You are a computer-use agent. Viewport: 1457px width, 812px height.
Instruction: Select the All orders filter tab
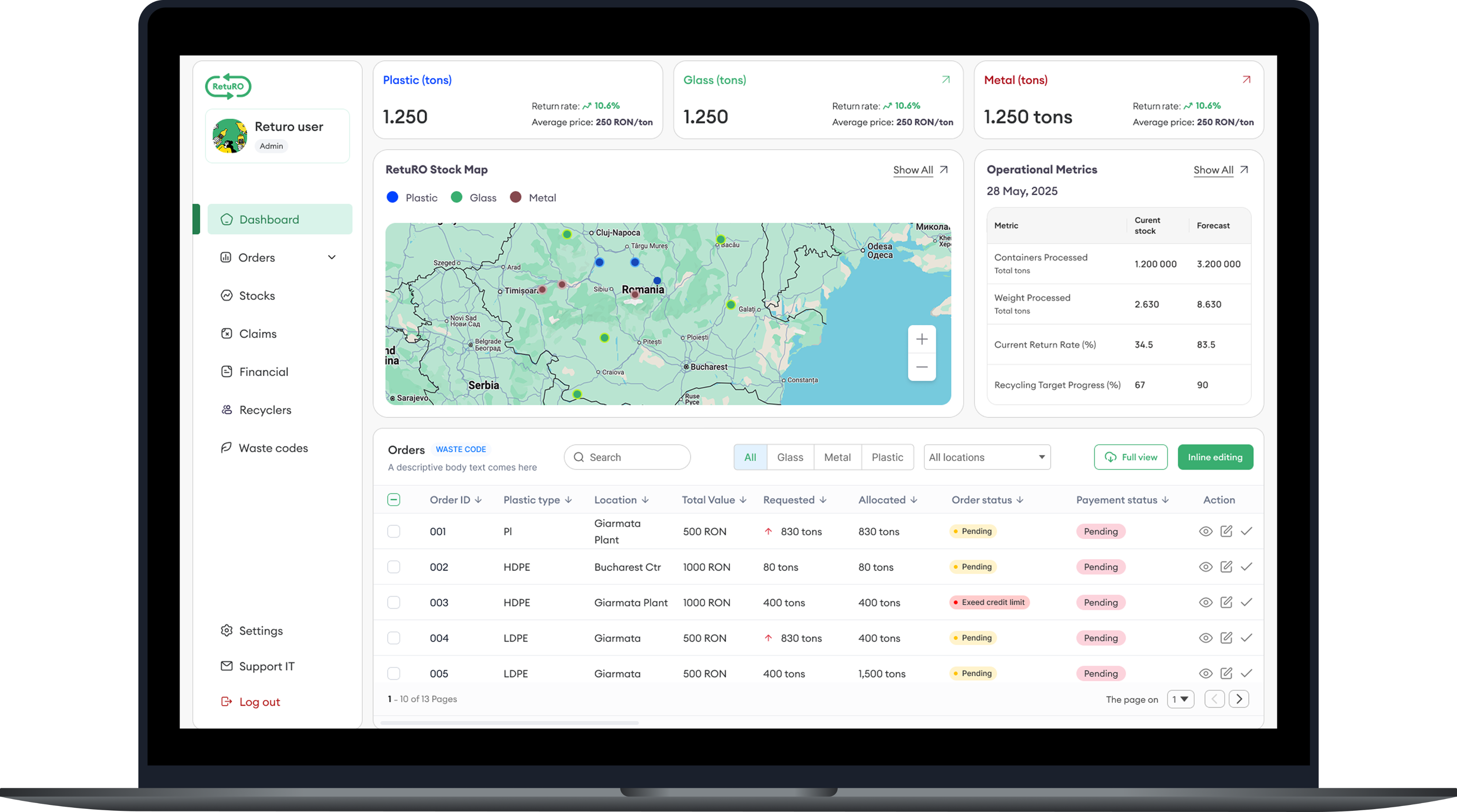750,457
